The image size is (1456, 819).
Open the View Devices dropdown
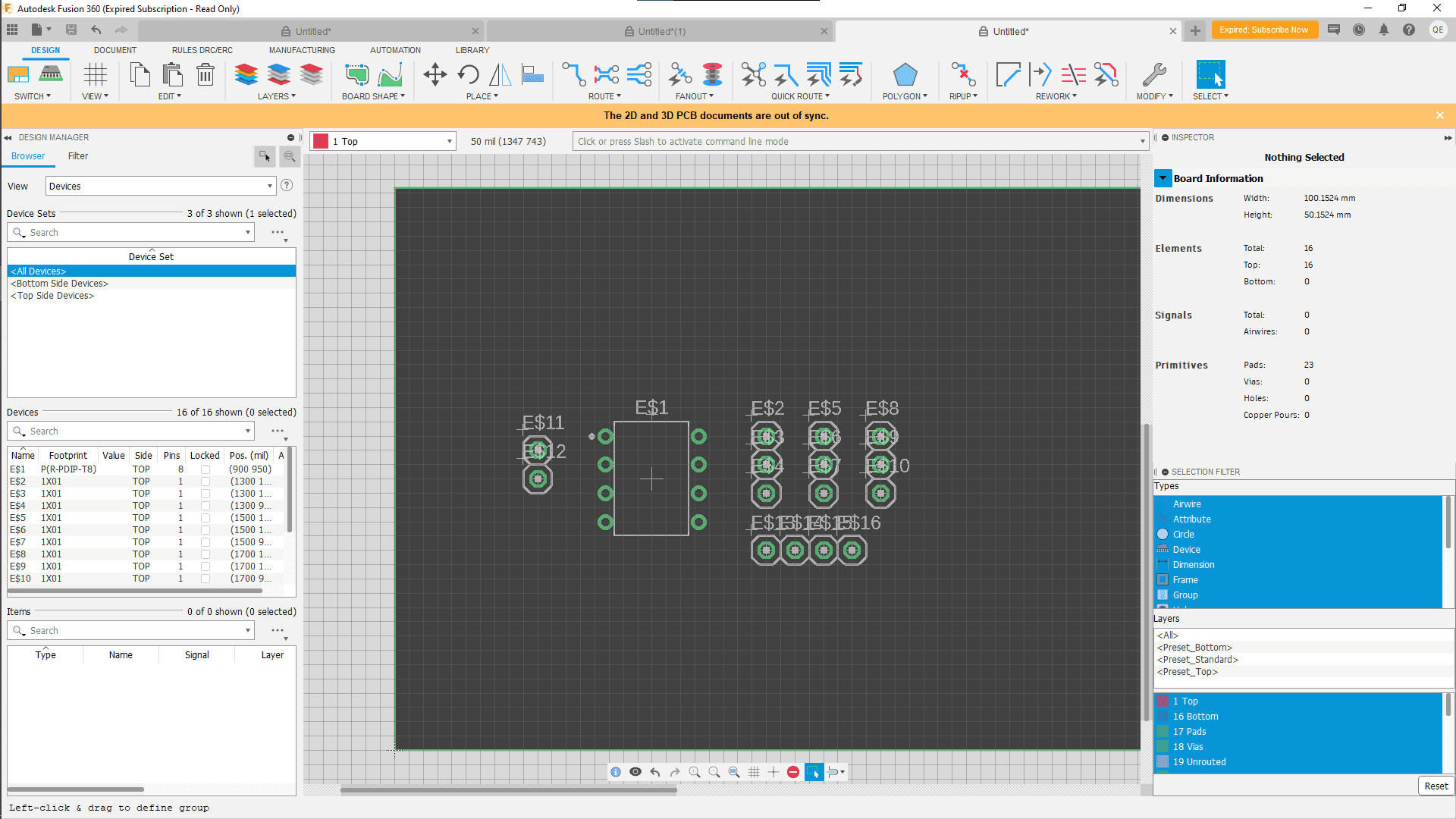coord(160,187)
